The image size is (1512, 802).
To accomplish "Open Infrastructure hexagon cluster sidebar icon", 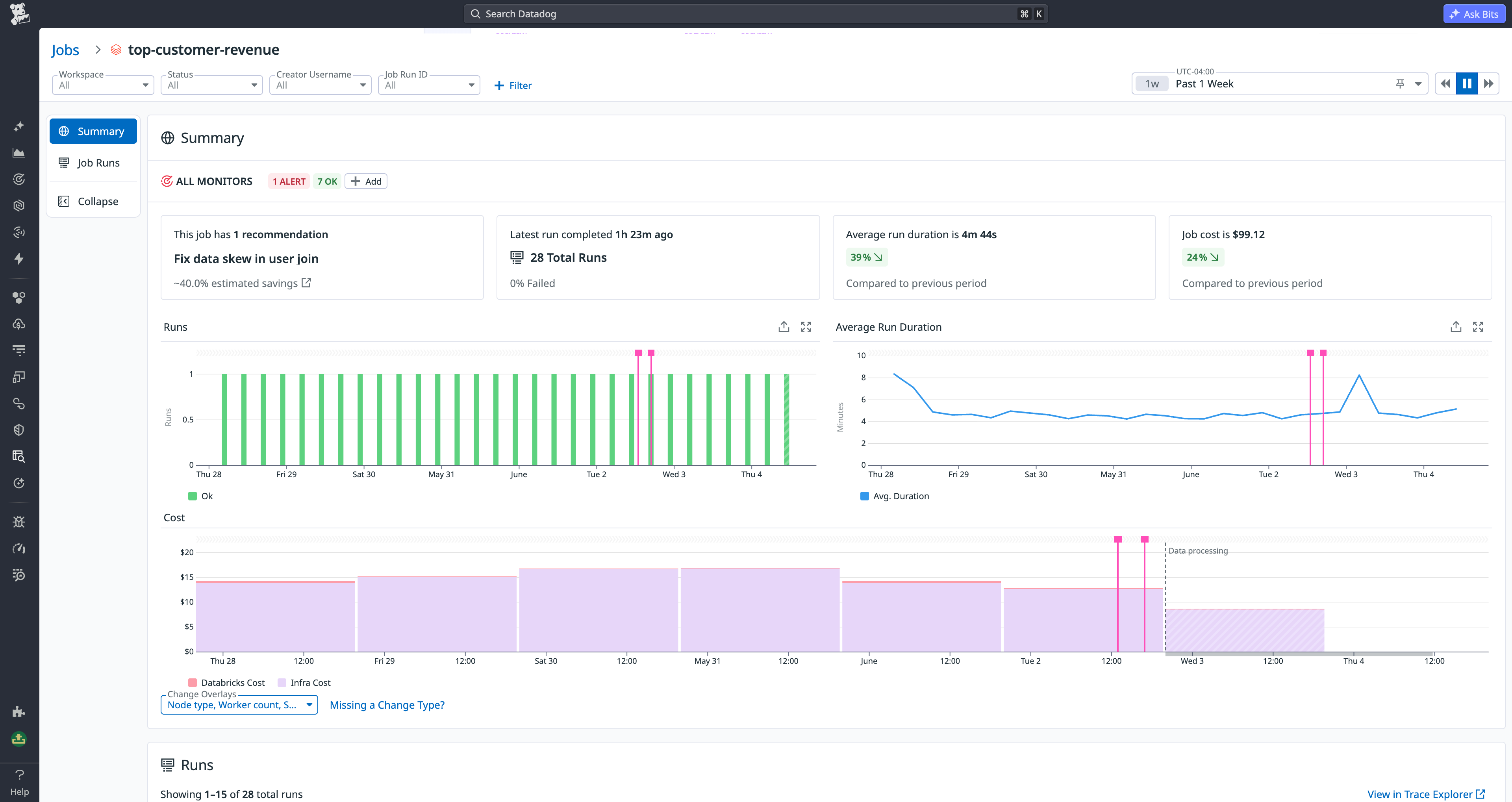I will point(19,298).
